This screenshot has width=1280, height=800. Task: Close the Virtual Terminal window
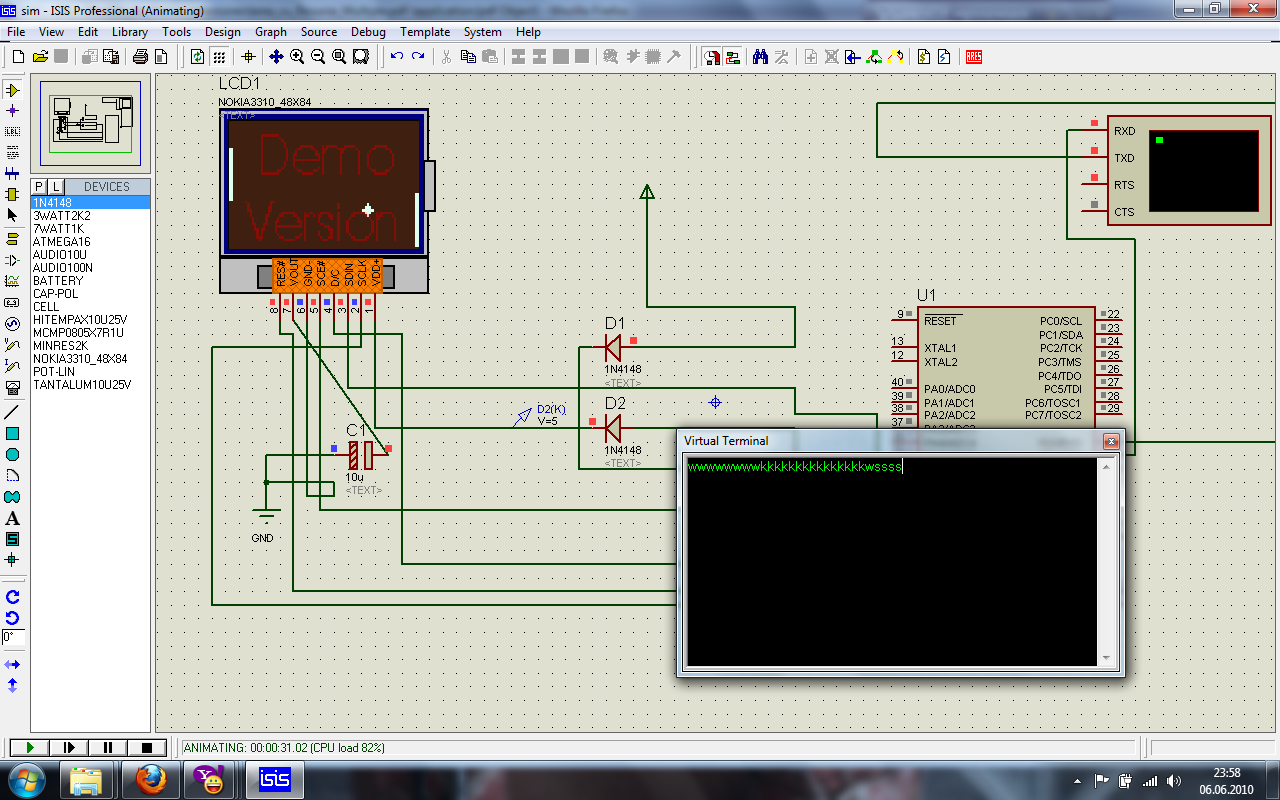pos(1110,441)
